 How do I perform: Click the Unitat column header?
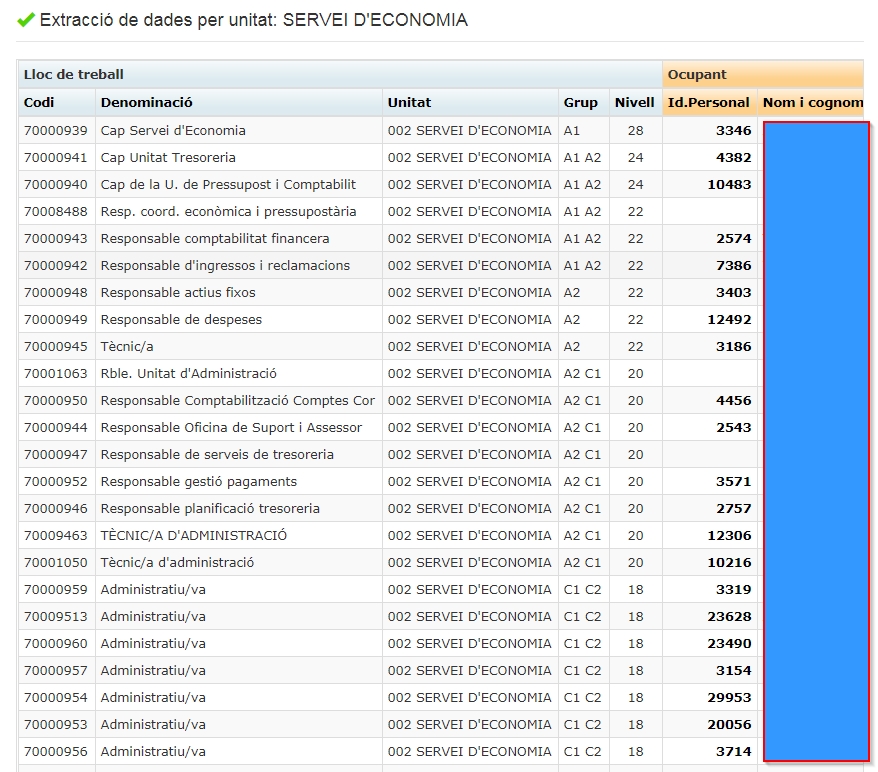point(410,102)
